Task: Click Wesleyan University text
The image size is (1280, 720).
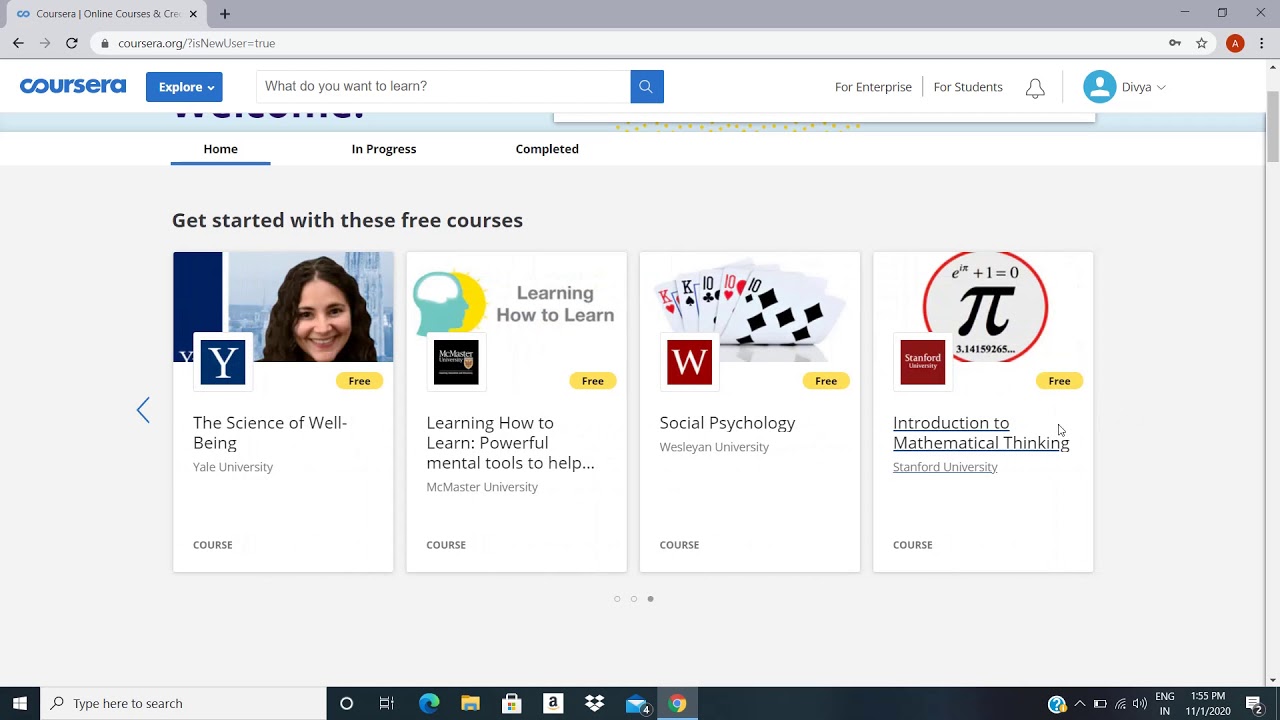Action: tap(714, 447)
